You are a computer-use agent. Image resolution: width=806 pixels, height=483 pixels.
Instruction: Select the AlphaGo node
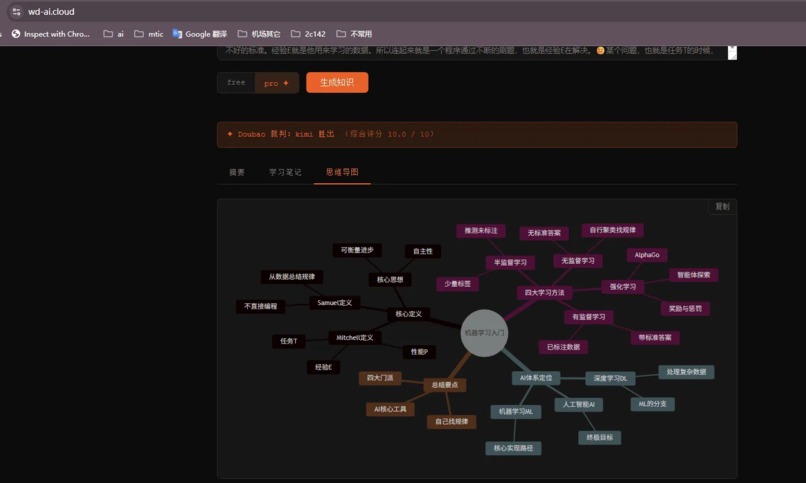click(x=647, y=255)
